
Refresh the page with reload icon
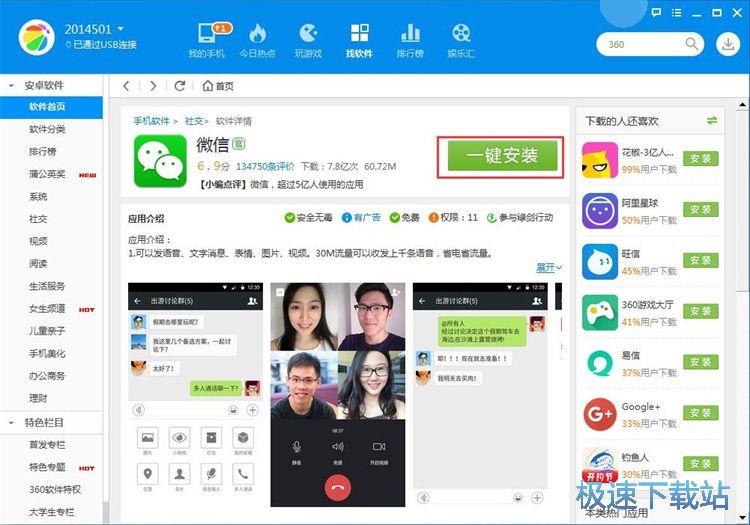[x=180, y=86]
